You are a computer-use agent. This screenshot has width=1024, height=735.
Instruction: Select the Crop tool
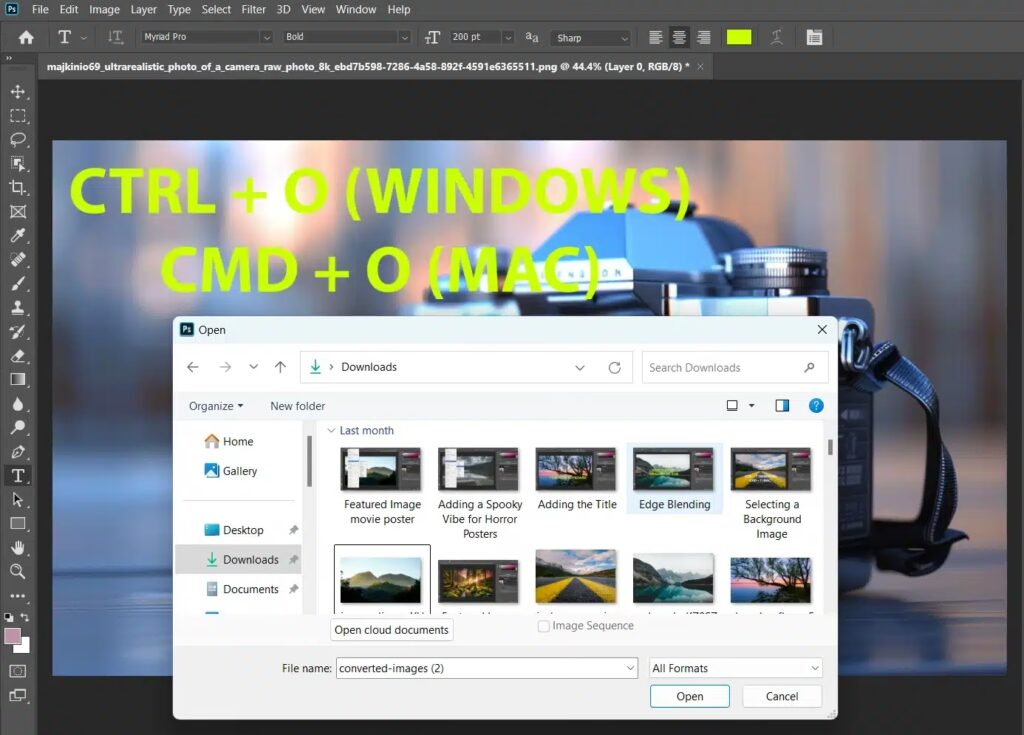coord(18,187)
